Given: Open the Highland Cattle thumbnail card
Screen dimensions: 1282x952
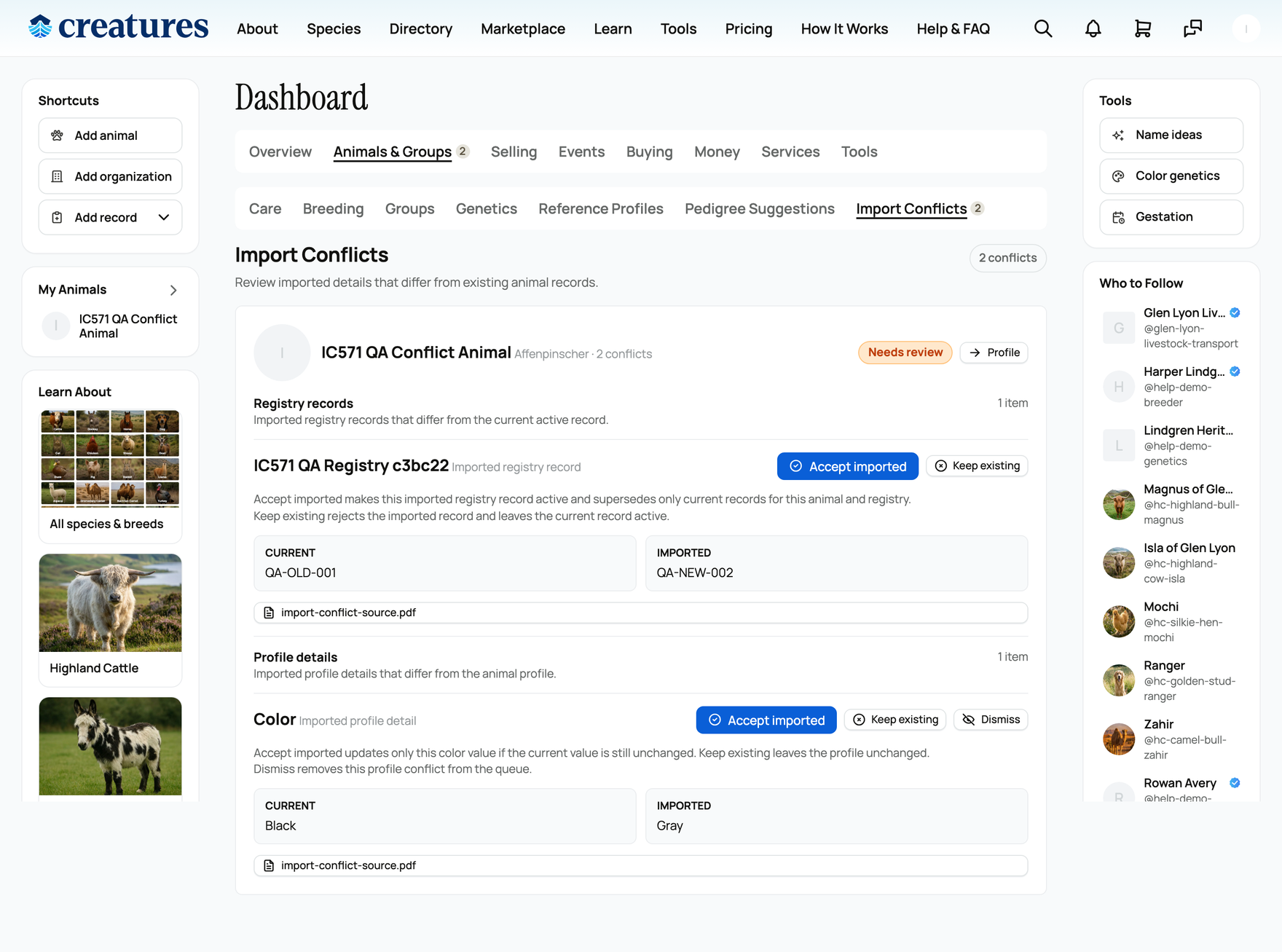Looking at the screenshot, I should 110,620.
